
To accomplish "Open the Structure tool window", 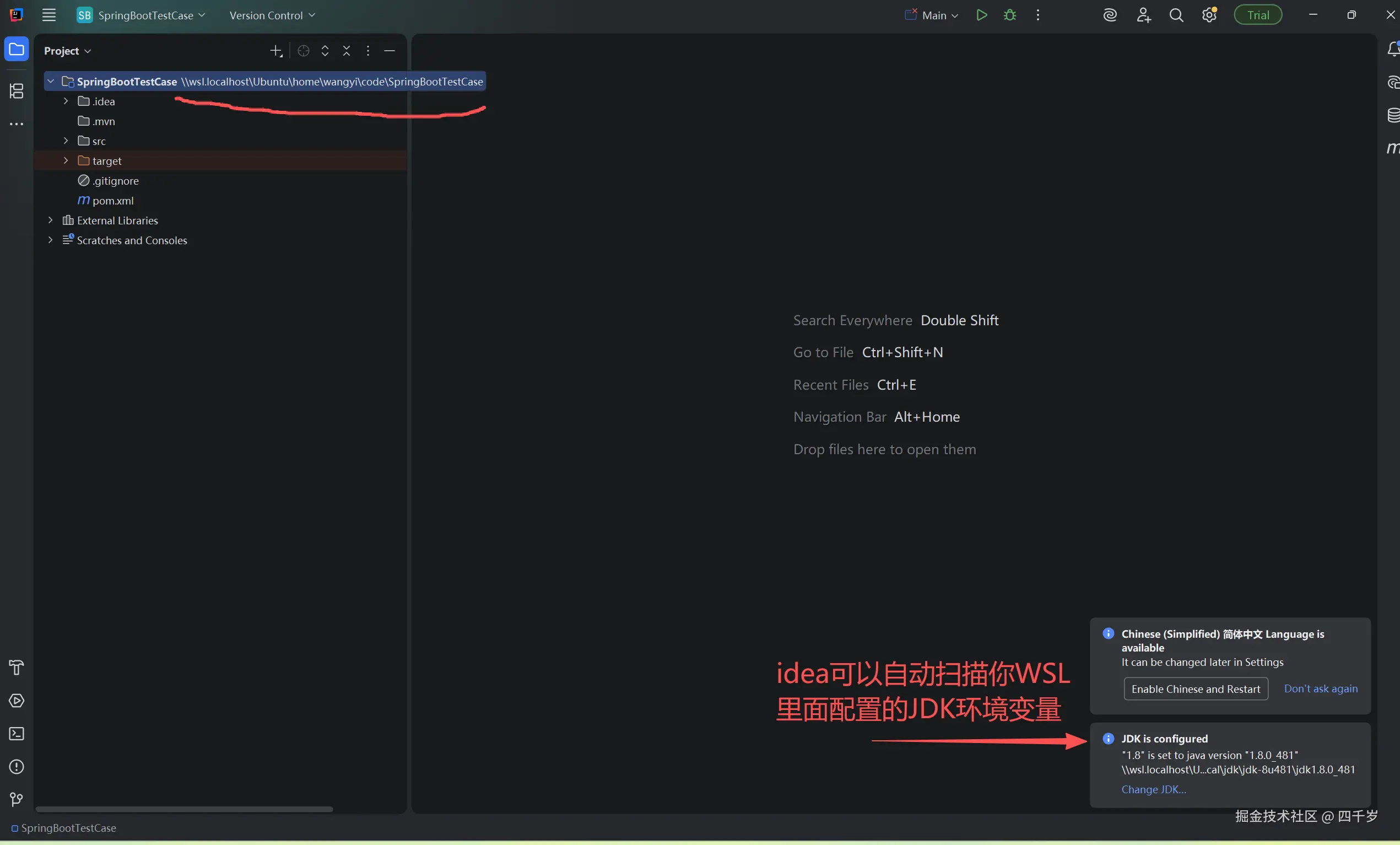I will (x=17, y=91).
